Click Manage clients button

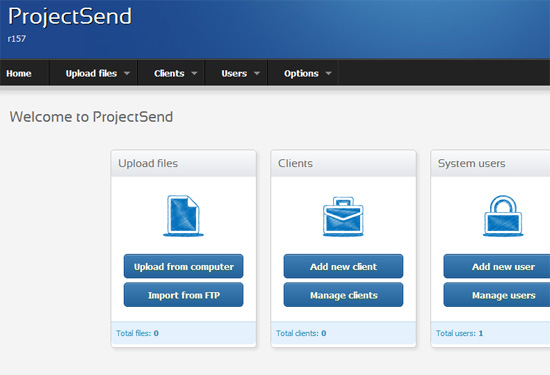pos(343,295)
